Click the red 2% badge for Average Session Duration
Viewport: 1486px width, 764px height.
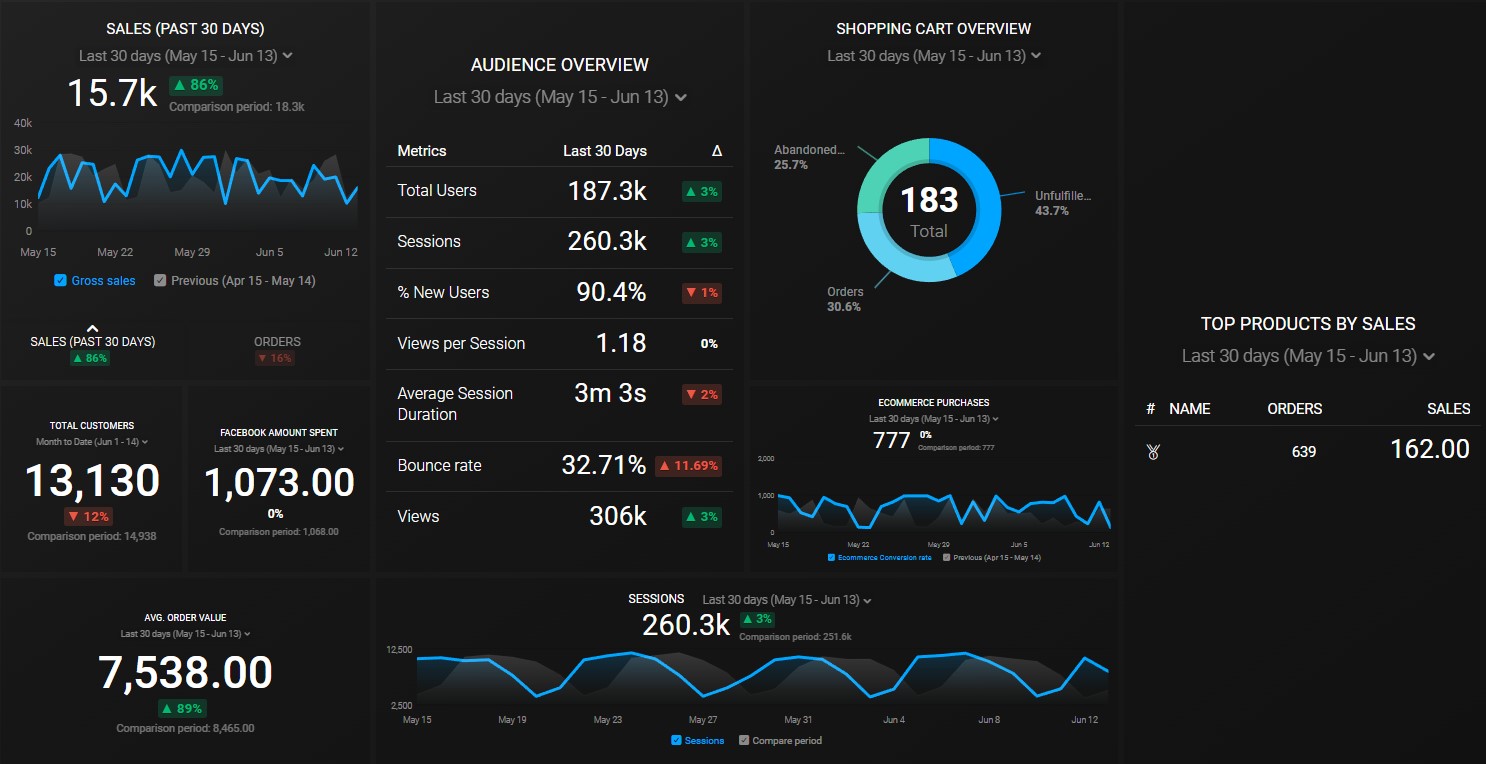coord(702,394)
